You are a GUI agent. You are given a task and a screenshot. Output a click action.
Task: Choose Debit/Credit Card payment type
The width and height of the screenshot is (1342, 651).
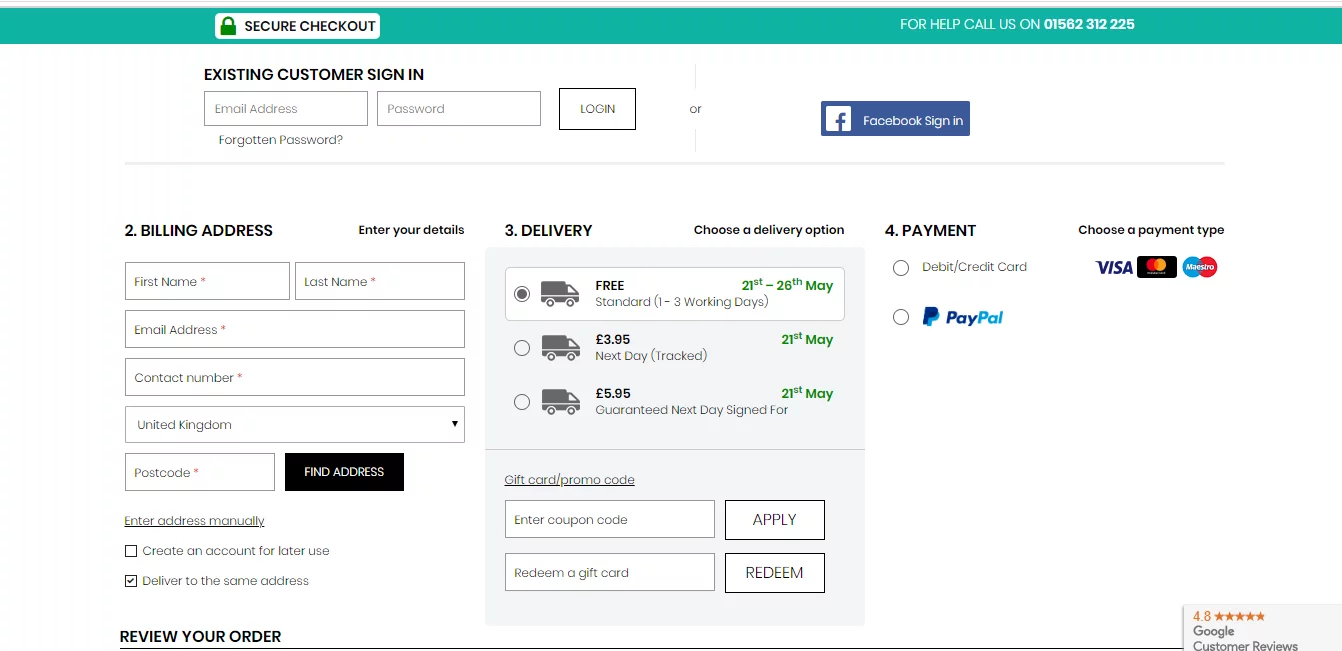901,268
